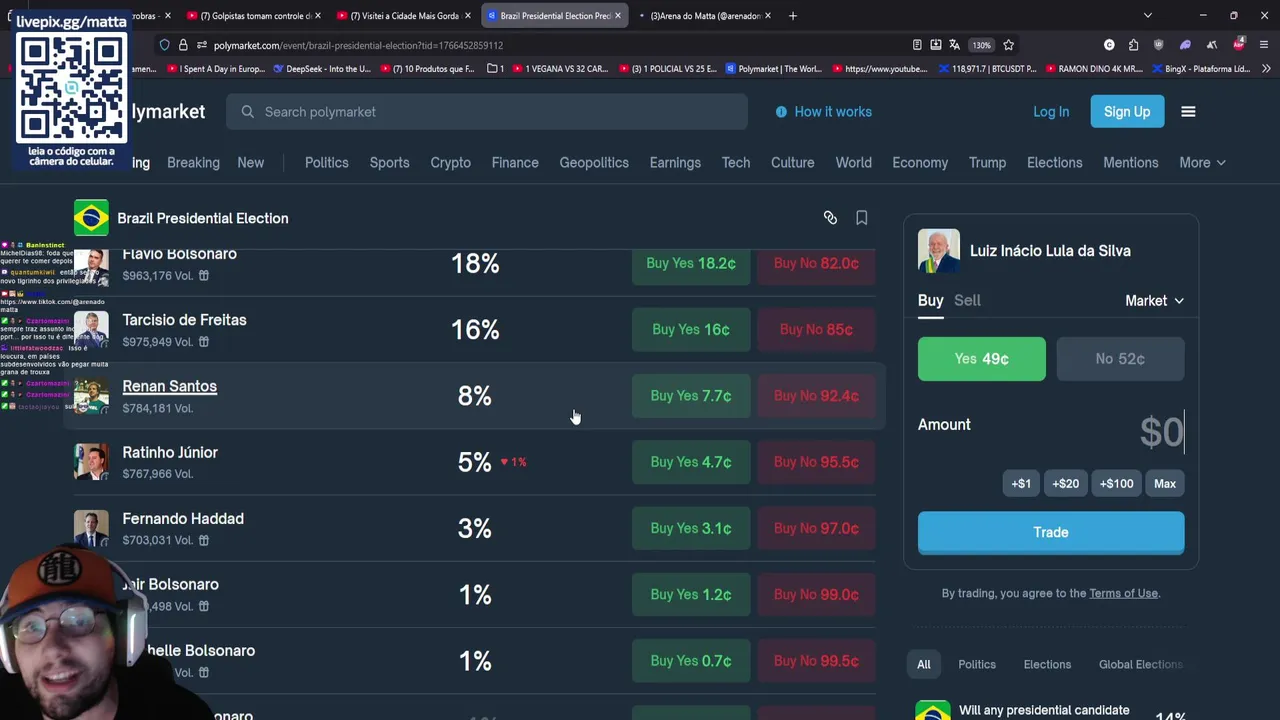Image resolution: width=1280 pixels, height=720 pixels.
Task: Expand the More categories menu
Action: tap(1202, 163)
